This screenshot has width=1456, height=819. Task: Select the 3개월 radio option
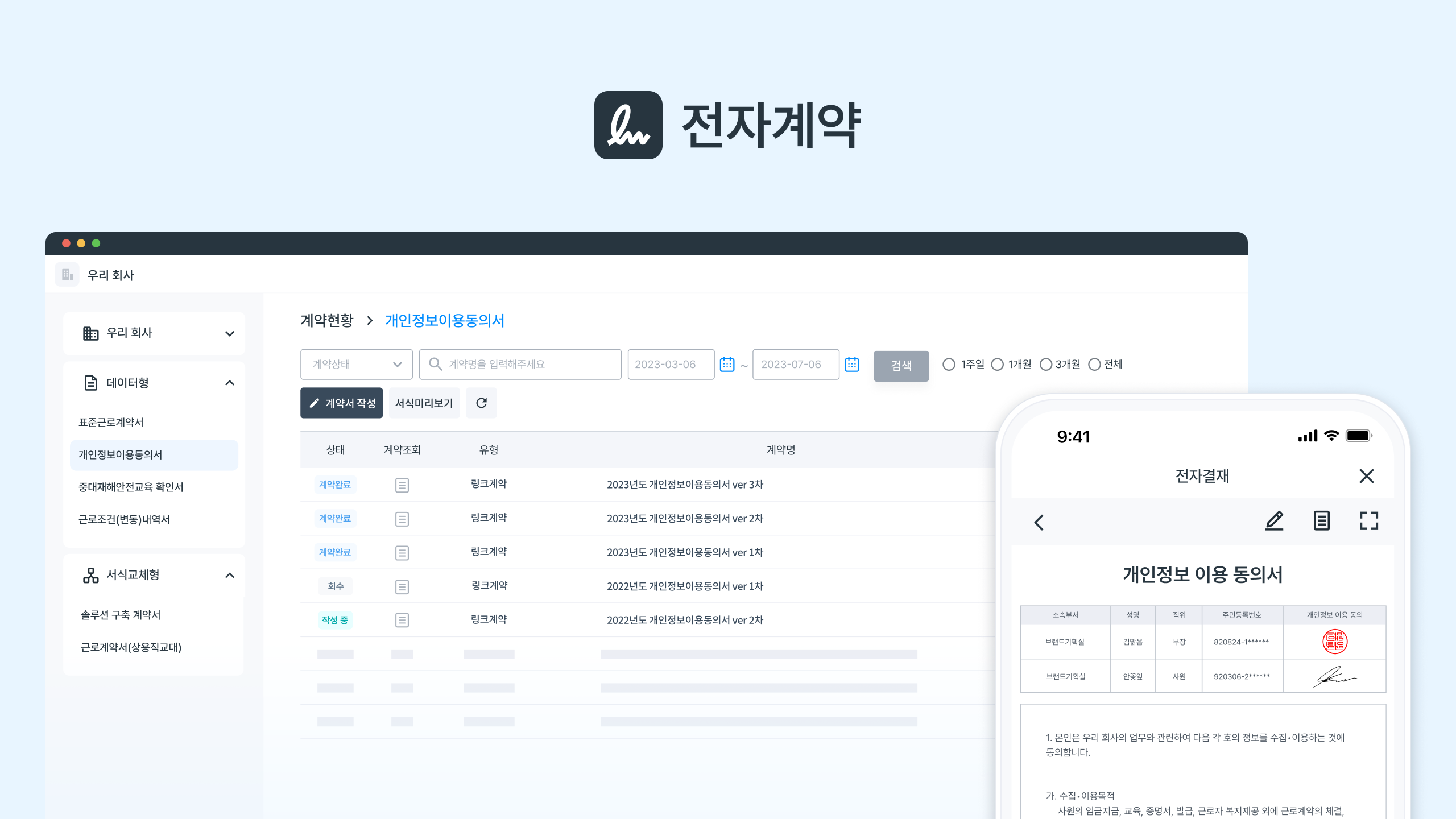click(1045, 365)
